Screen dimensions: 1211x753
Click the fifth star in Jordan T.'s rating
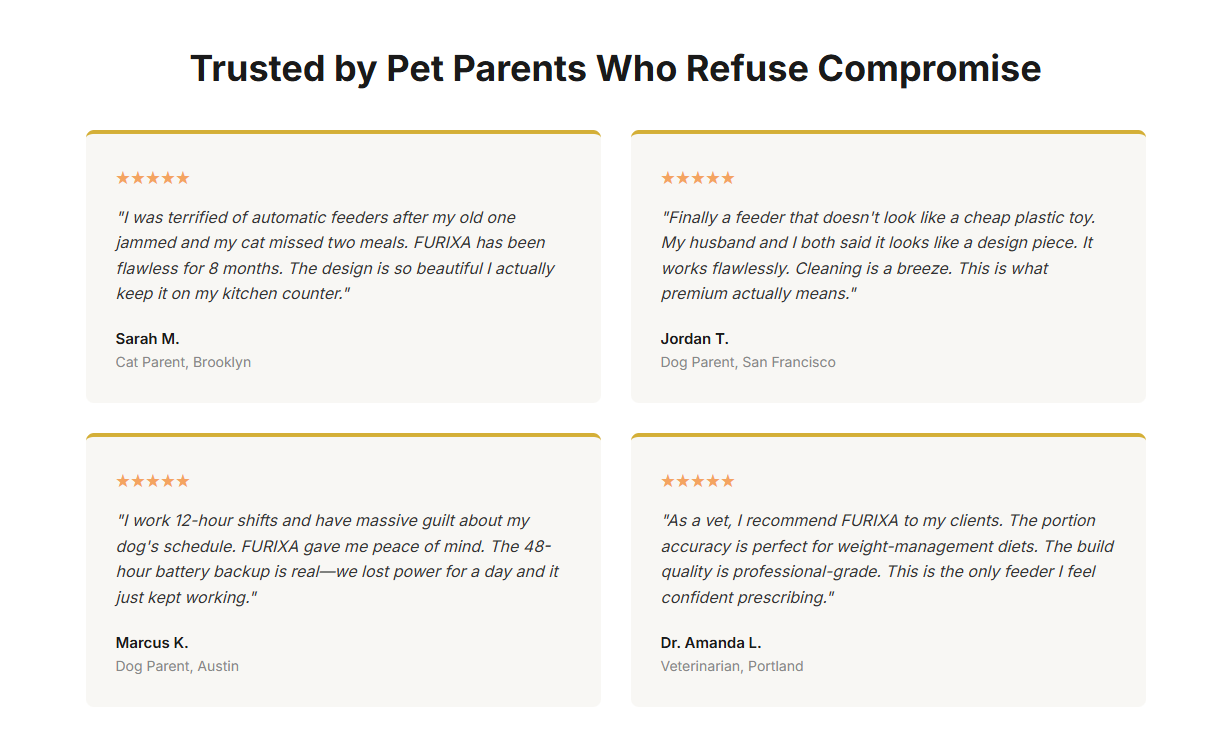(728, 178)
